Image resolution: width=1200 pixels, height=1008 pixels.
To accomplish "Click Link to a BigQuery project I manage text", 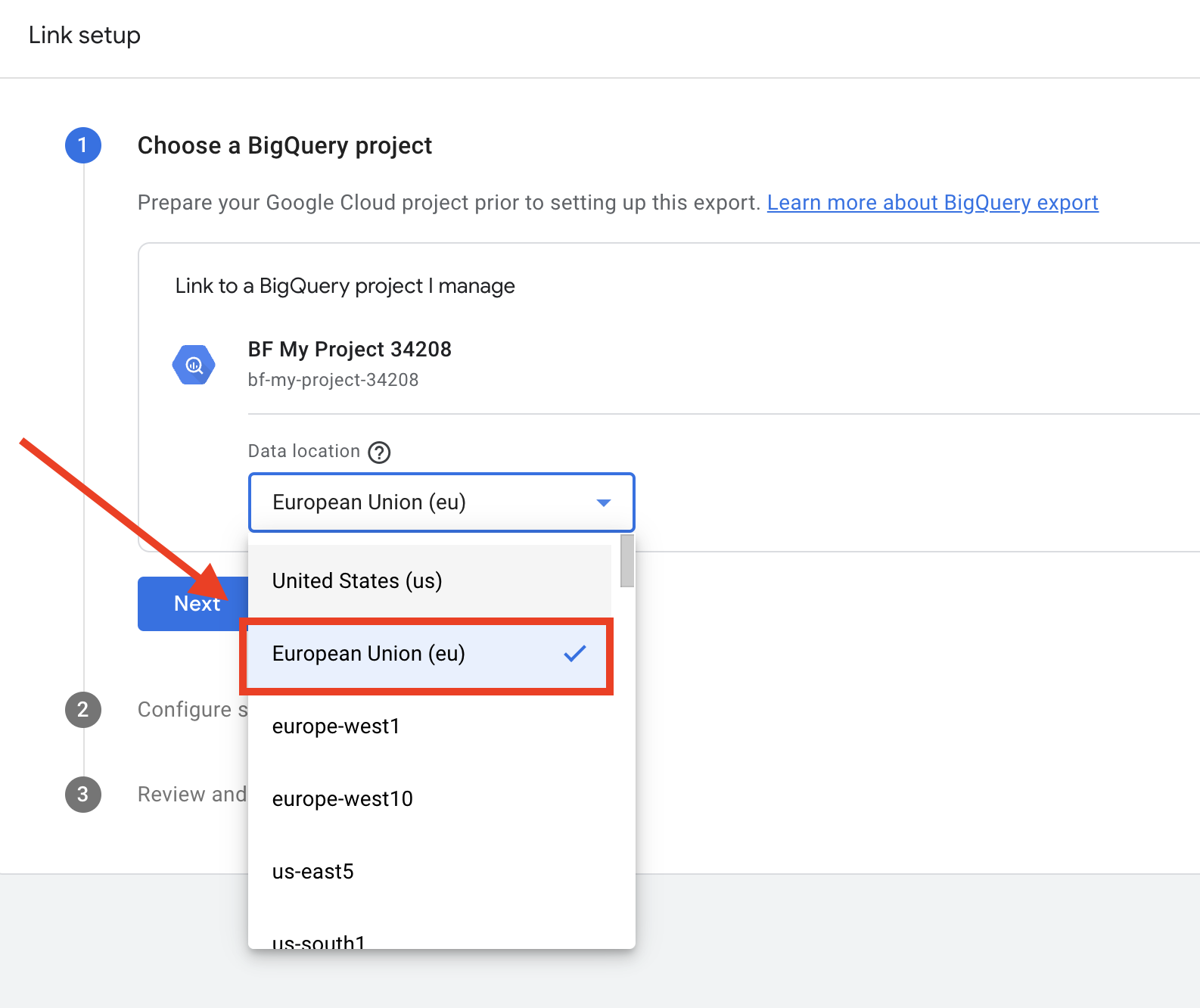I will click(345, 286).
